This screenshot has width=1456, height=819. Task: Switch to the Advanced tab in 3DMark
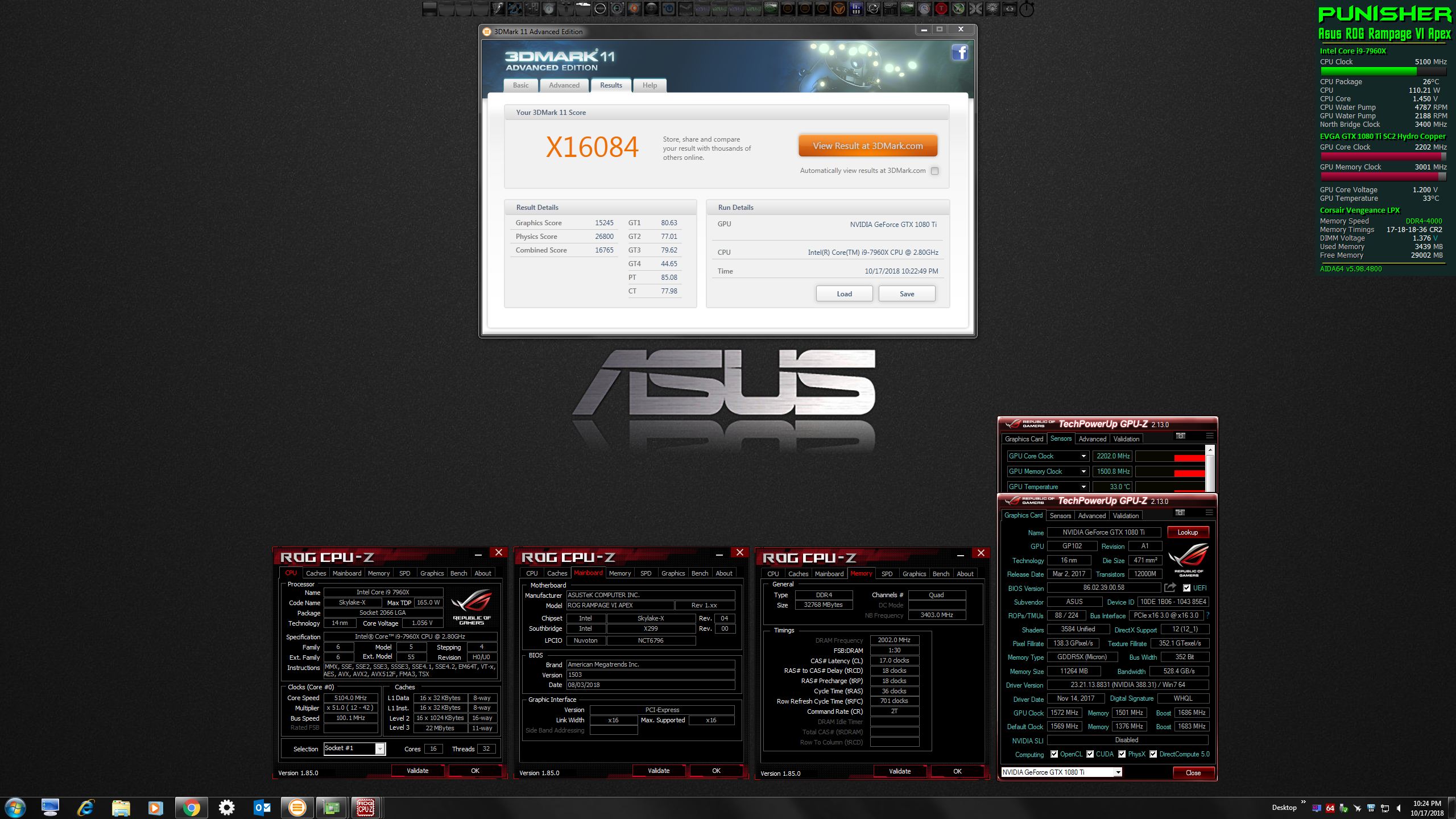click(x=564, y=85)
